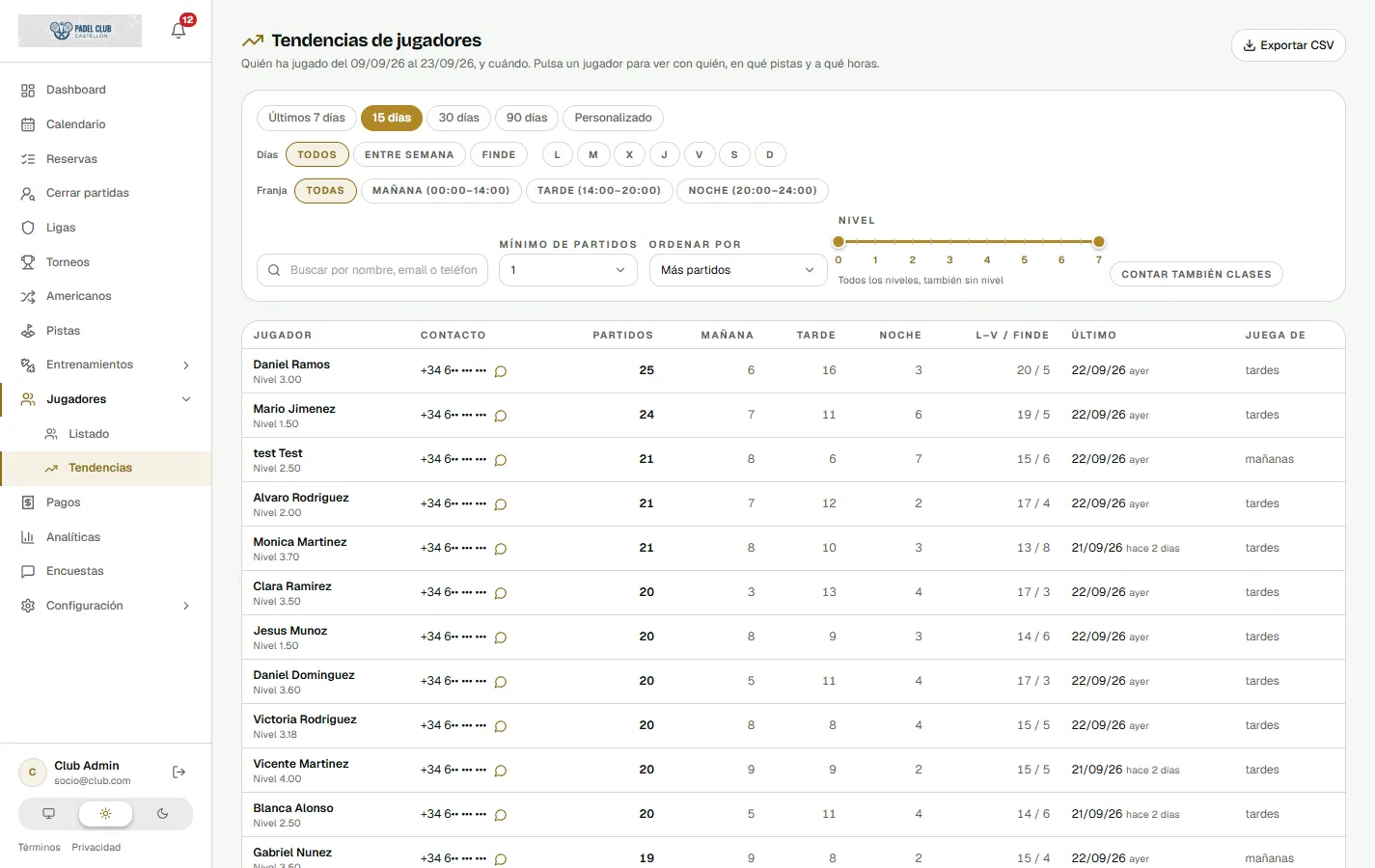The image size is (1375, 868).
Task: Open chat icon for Daniel Ramos
Action: pos(501,371)
